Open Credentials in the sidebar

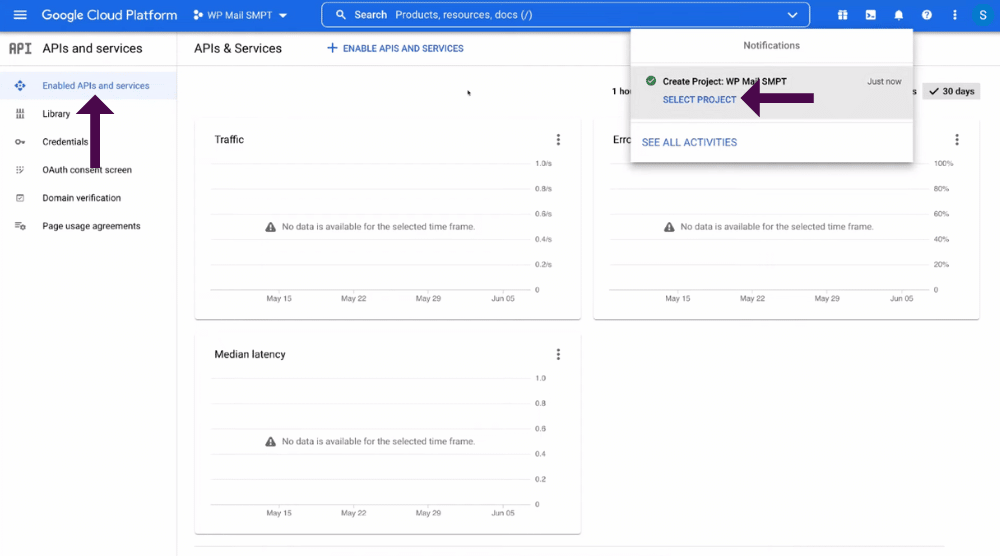click(65, 142)
